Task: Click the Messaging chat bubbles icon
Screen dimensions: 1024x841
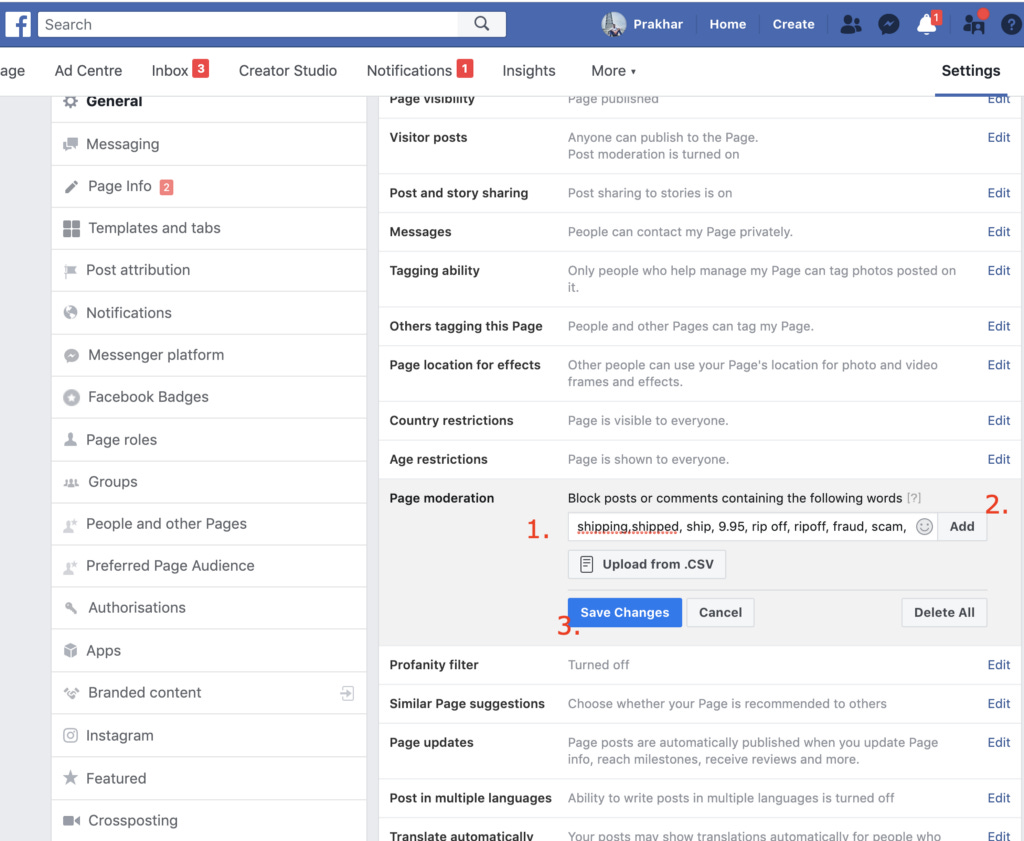Action: 71,144
